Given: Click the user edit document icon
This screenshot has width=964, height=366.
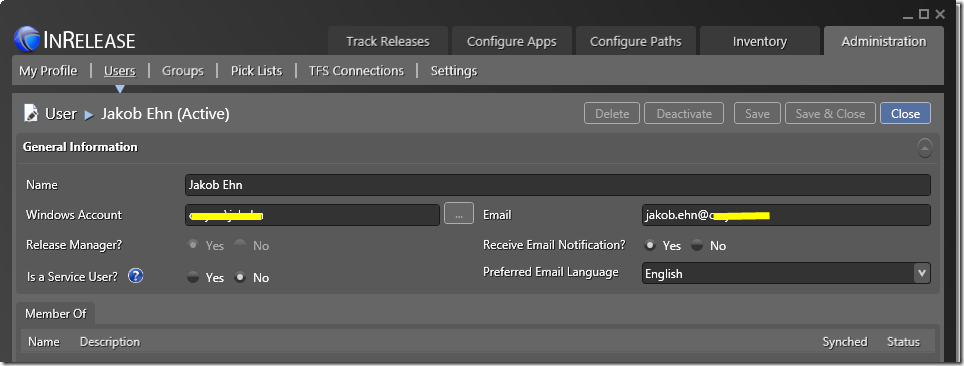Looking at the screenshot, I should point(30,113).
